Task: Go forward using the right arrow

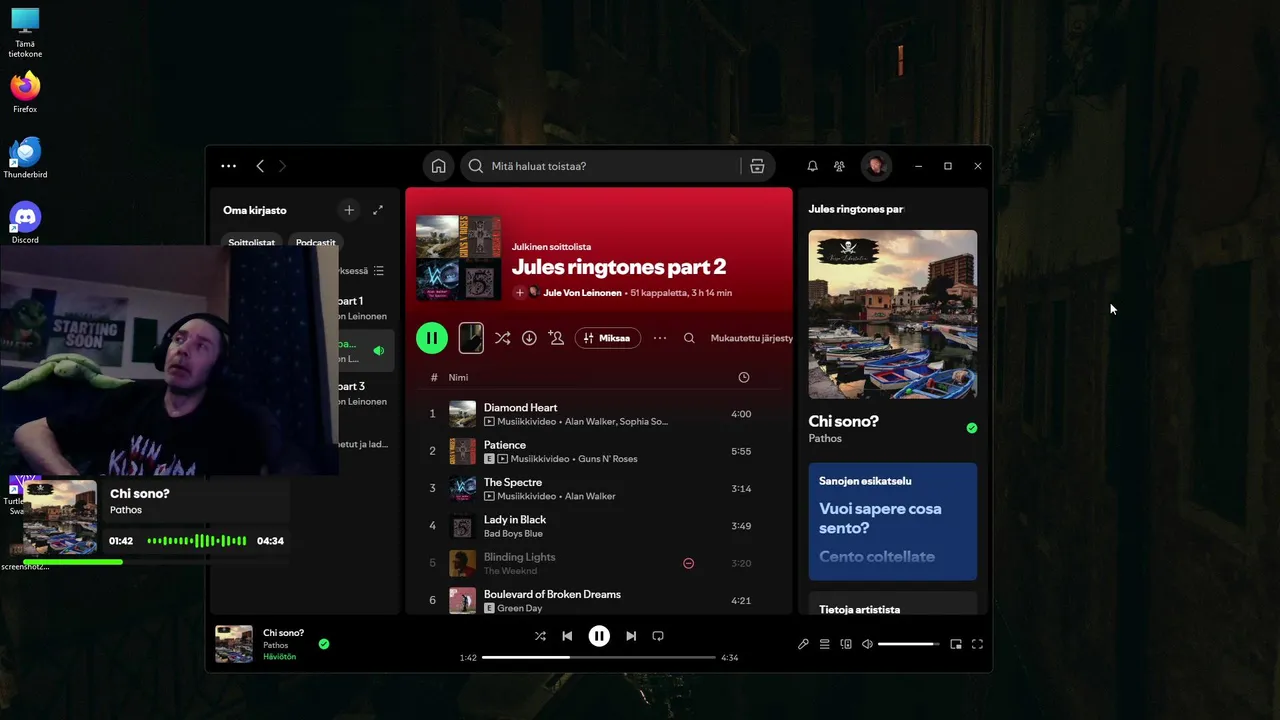Action: tap(282, 166)
